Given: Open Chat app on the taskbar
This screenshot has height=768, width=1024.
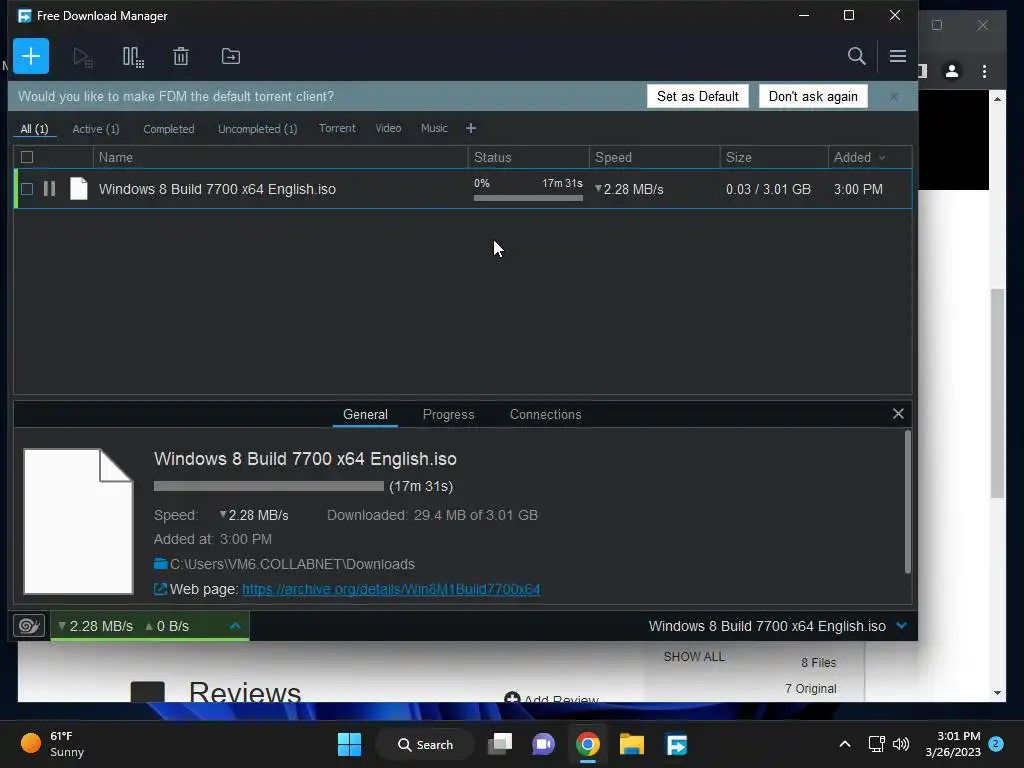Looking at the screenshot, I should click(x=543, y=744).
